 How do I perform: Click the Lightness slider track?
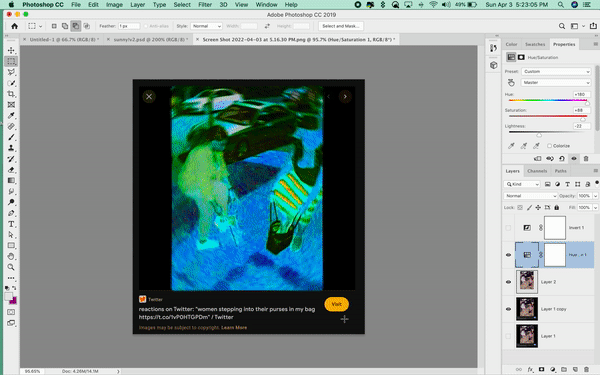pos(548,132)
